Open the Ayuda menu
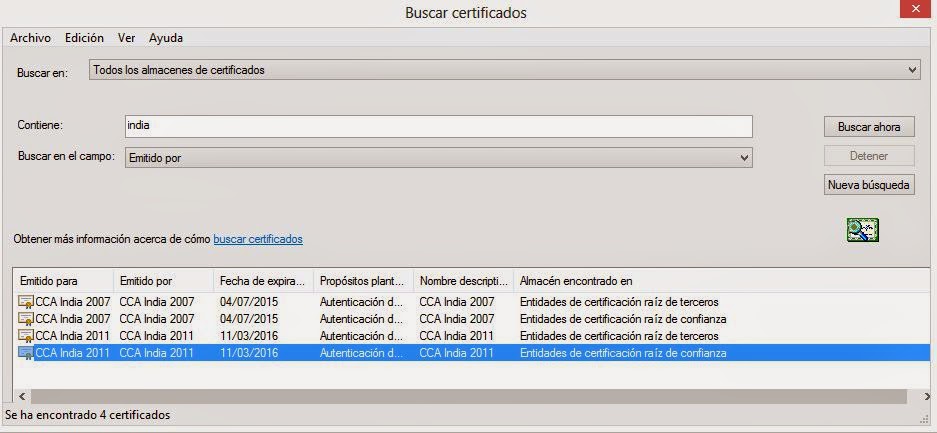The height and width of the screenshot is (433, 937). 165,38
